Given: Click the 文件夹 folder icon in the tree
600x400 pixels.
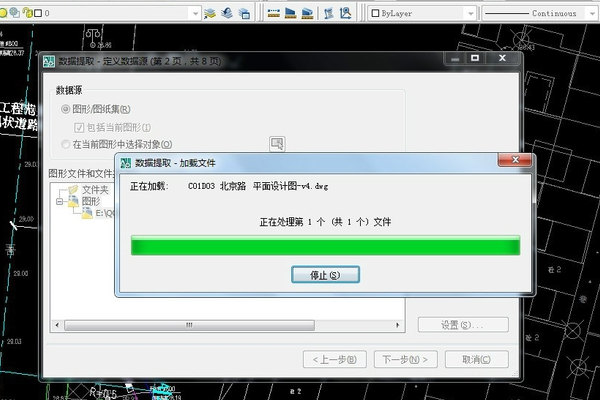Looking at the screenshot, I should click(x=73, y=189).
